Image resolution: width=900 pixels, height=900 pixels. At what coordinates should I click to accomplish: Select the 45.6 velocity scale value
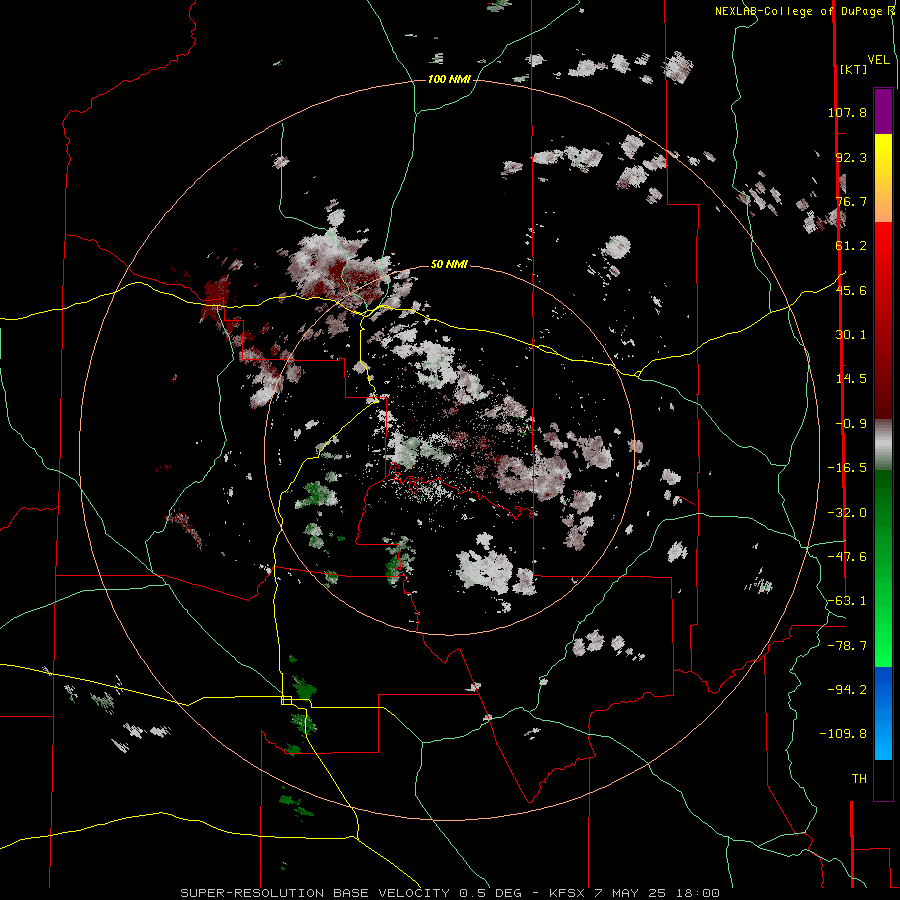coord(851,290)
